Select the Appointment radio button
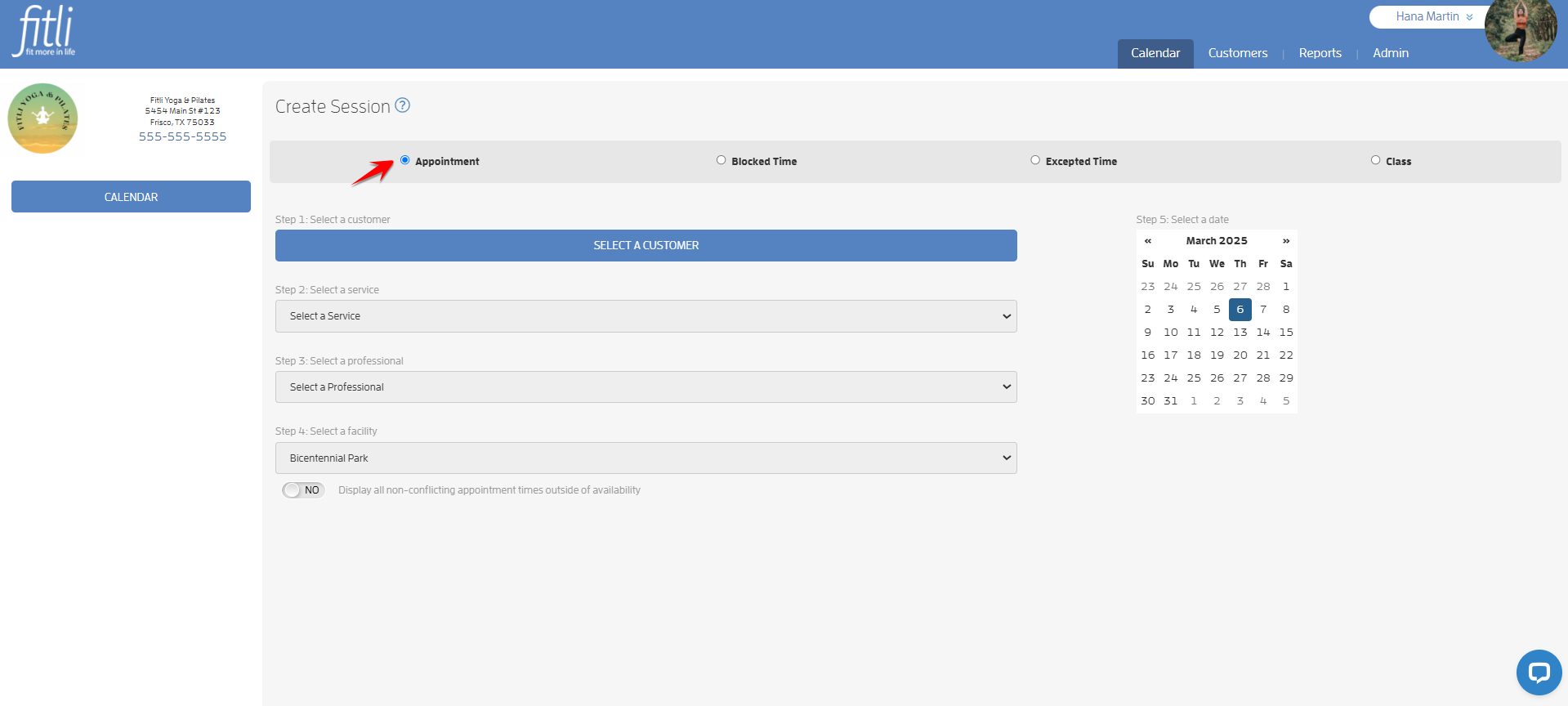Screen dimensions: 1568x706 [404, 160]
